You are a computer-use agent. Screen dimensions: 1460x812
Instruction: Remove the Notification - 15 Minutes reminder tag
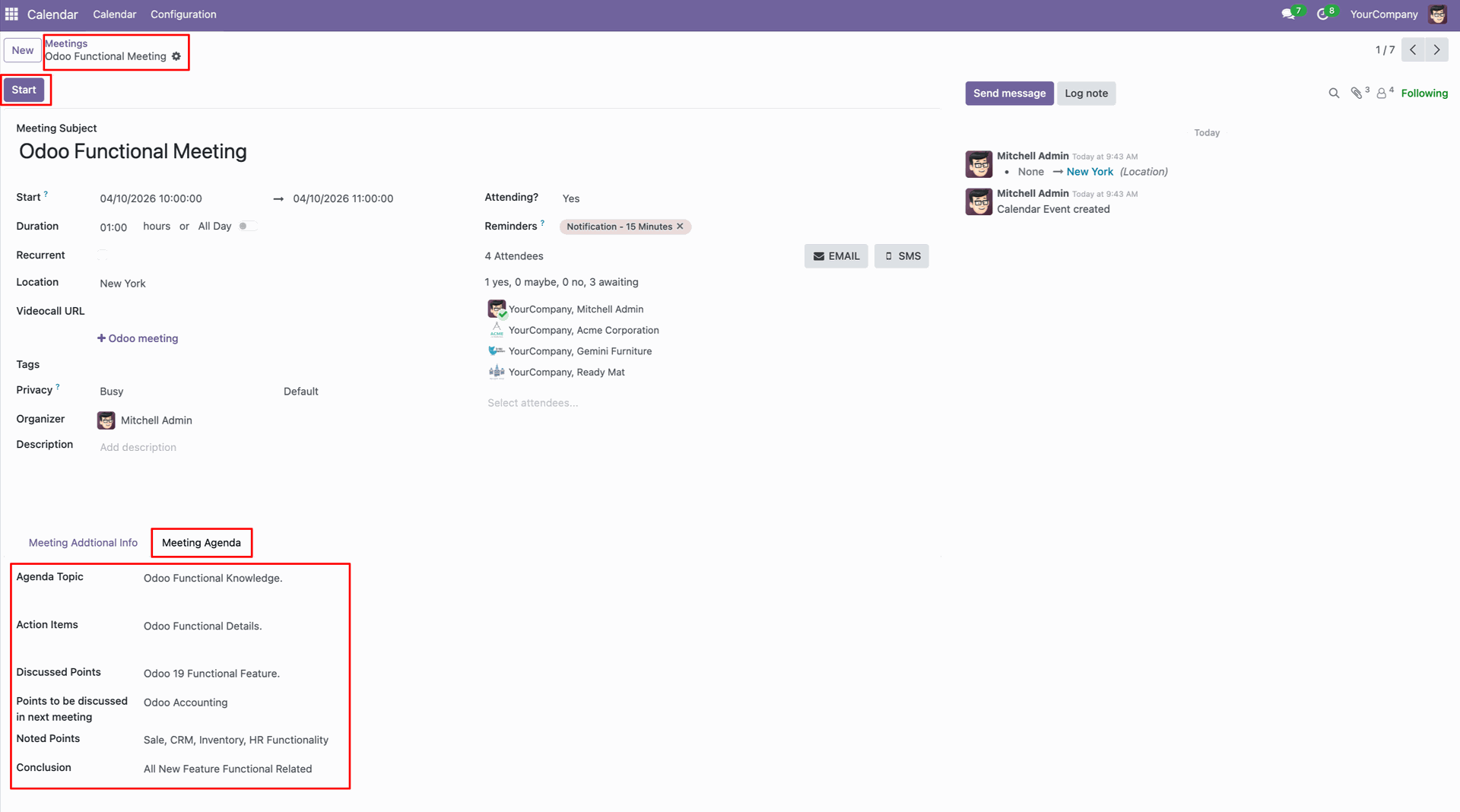[680, 227]
